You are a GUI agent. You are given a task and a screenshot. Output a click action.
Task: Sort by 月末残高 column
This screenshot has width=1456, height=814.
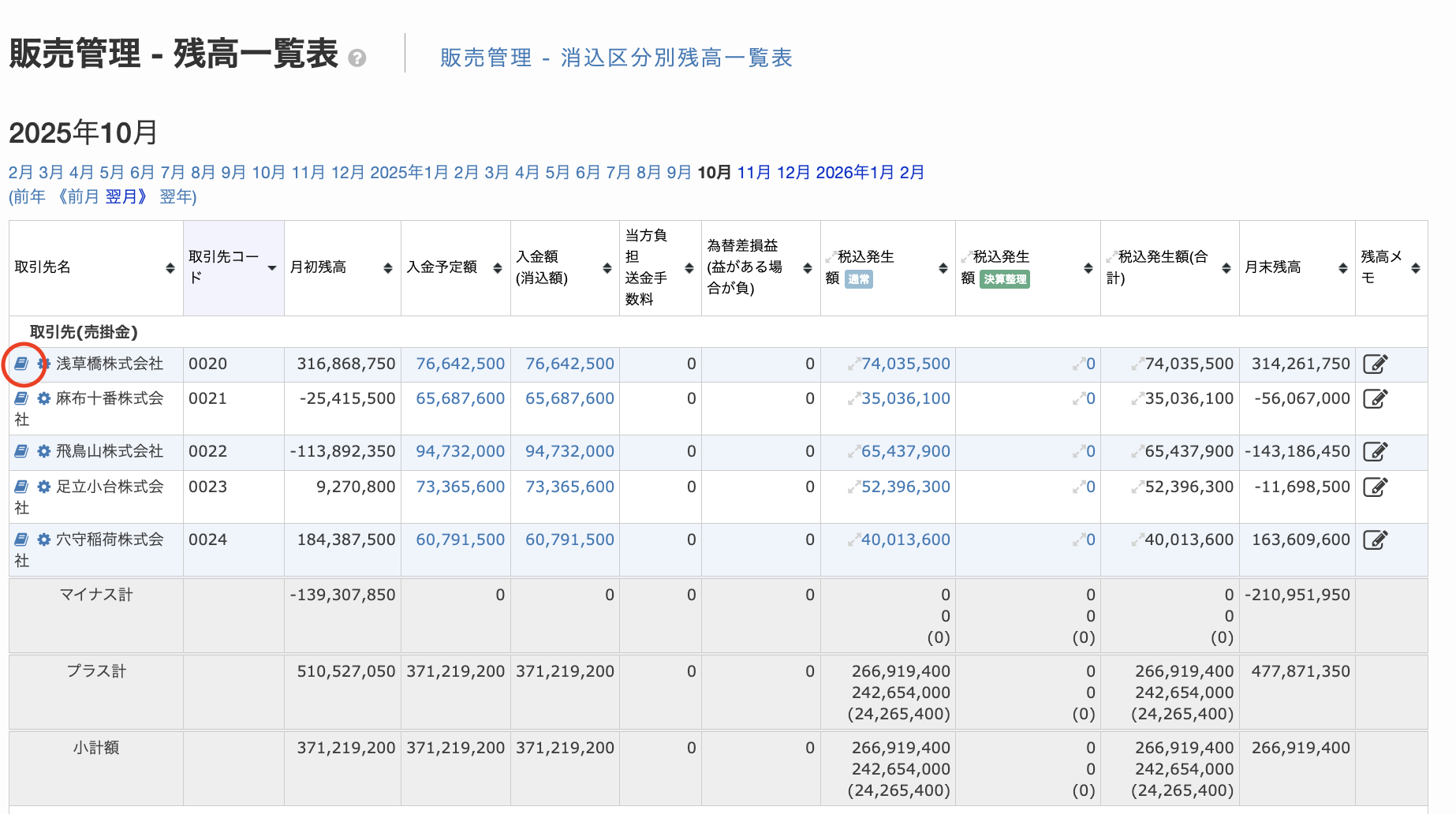pyautogui.click(x=1342, y=268)
